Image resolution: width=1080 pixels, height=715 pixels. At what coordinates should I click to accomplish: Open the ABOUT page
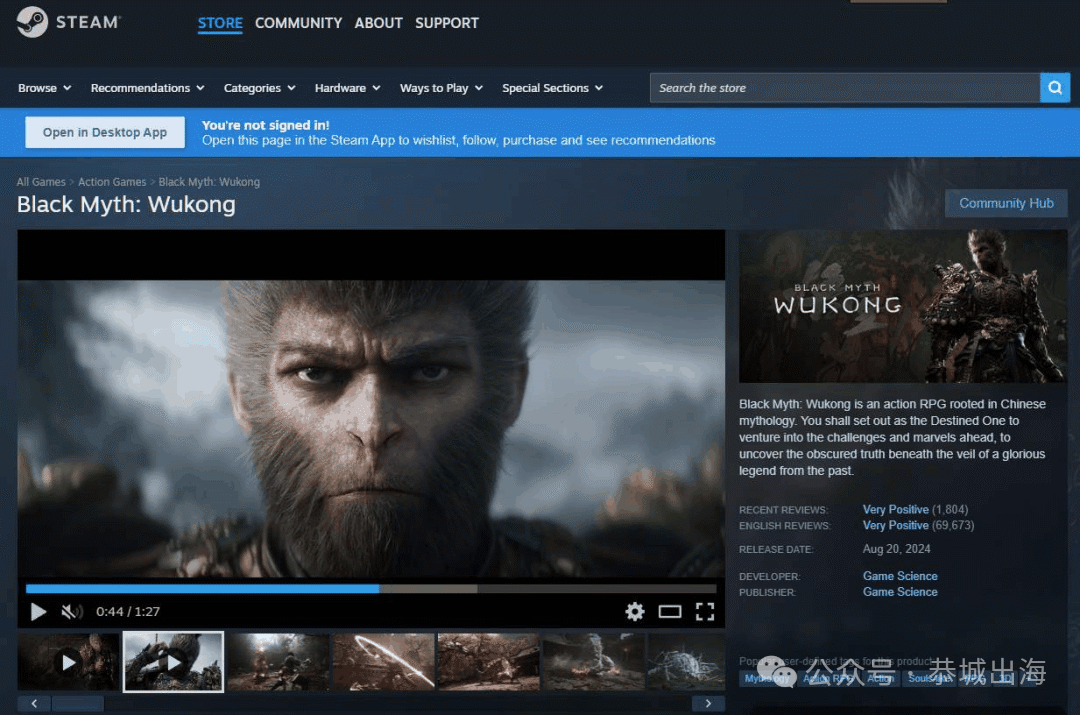[x=378, y=23]
